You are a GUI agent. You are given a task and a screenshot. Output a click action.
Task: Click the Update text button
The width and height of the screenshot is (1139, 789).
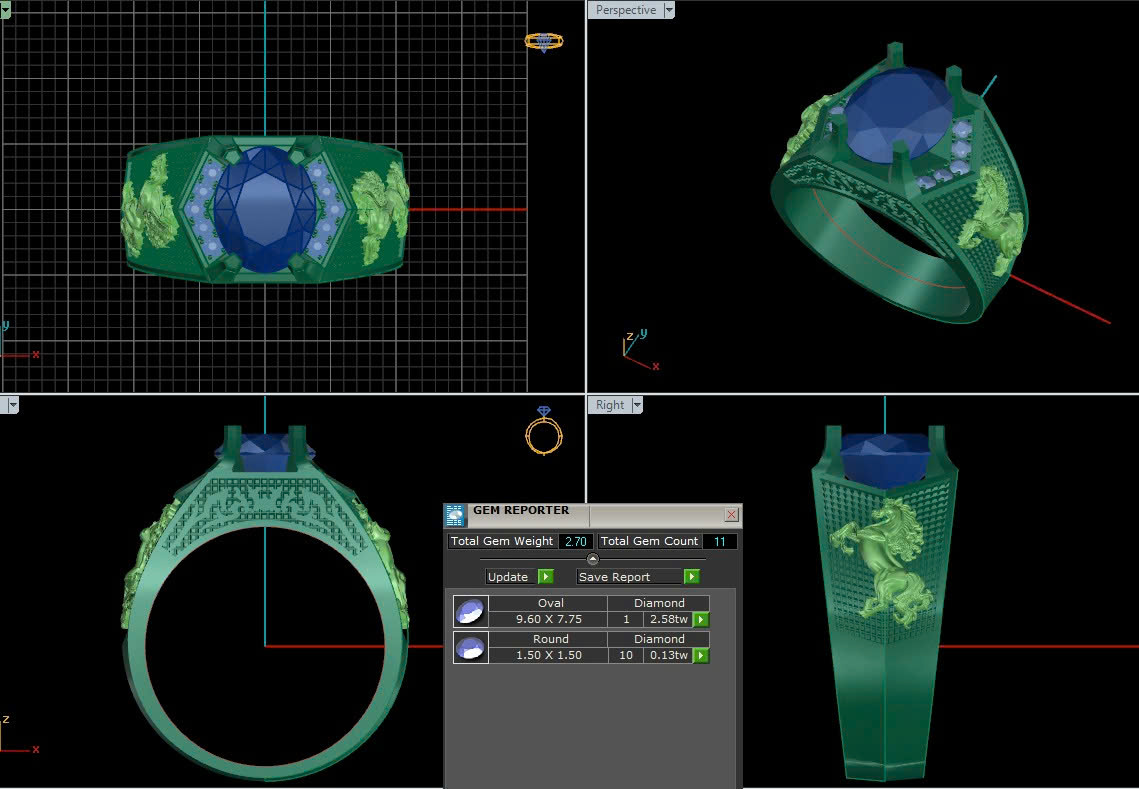coord(508,577)
